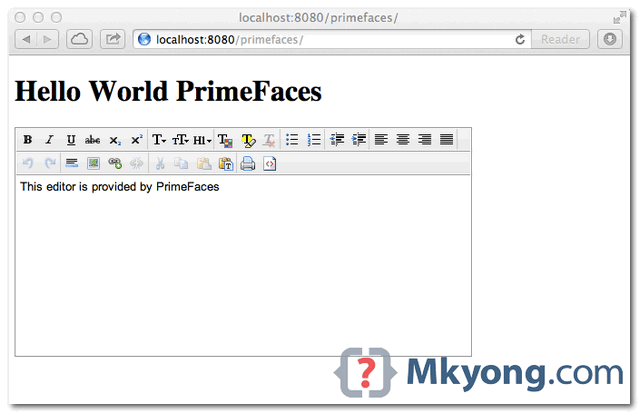This screenshot has width=640, height=414.
Task: Click the "Hello World PrimeFaces" heading
Action: [168, 91]
